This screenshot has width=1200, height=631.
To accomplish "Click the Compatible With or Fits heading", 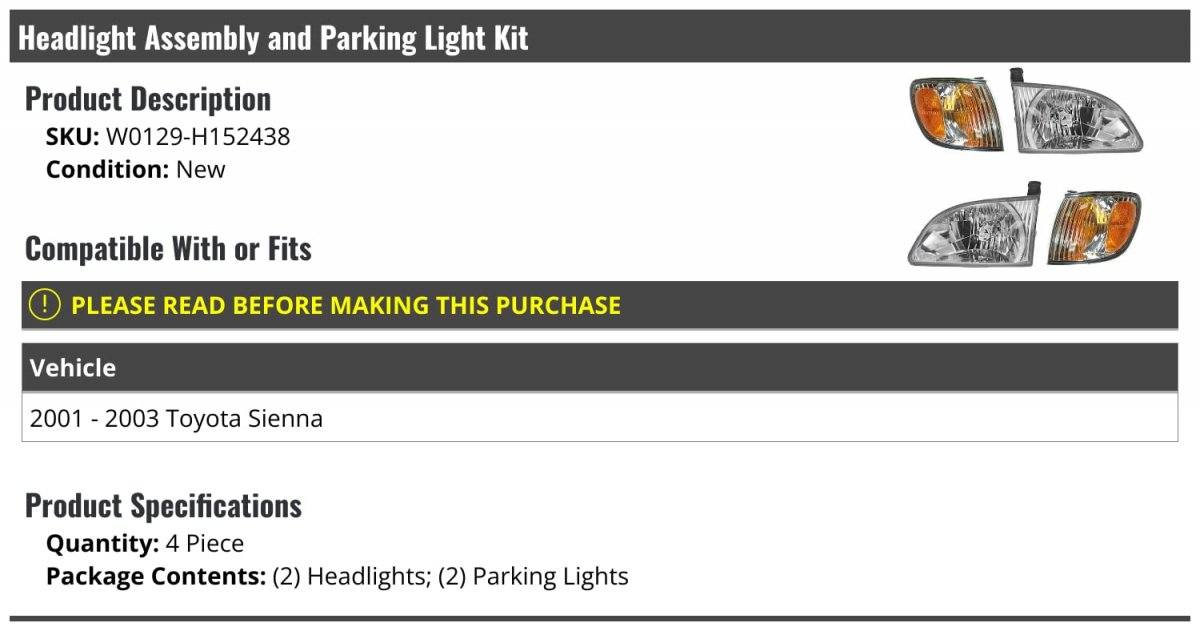I will 168,248.
